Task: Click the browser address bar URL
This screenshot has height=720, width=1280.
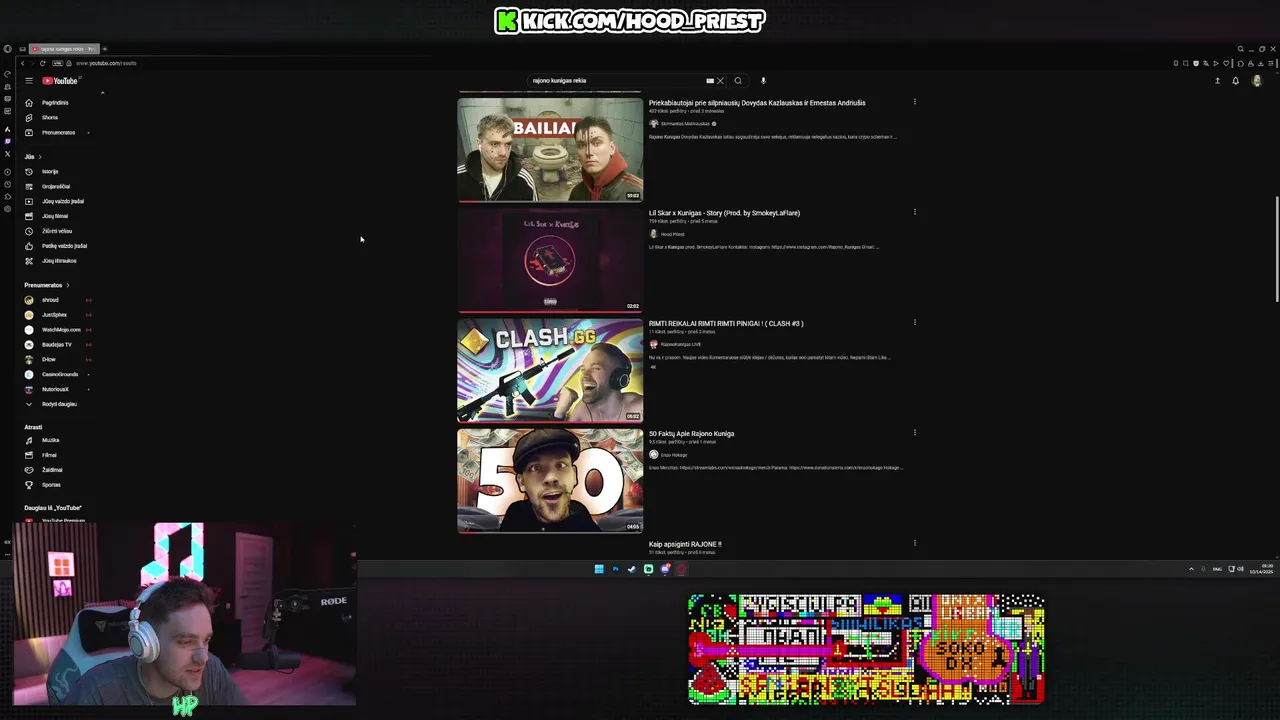Action: (106, 63)
